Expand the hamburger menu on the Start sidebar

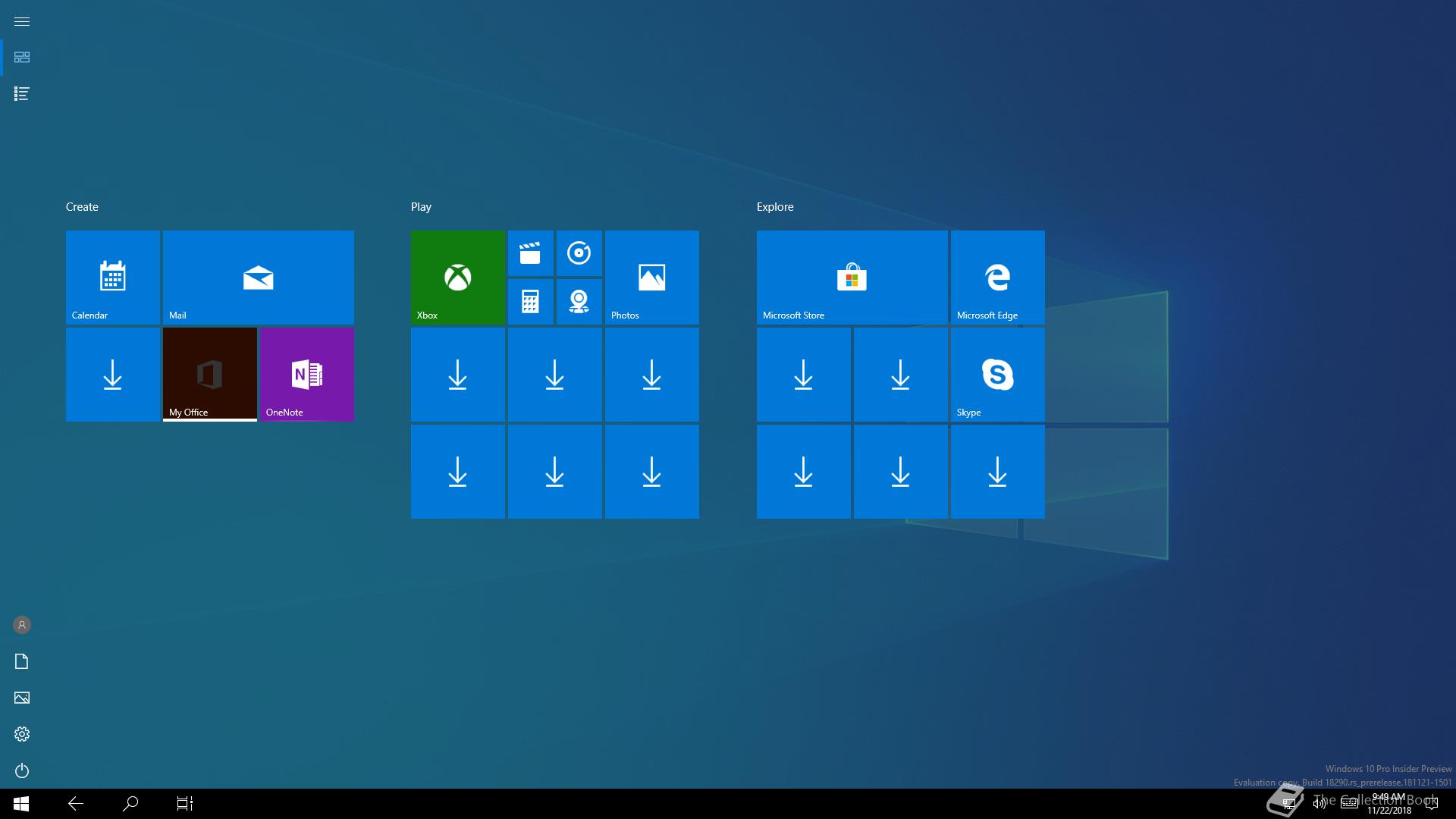click(x=22, y=21)
